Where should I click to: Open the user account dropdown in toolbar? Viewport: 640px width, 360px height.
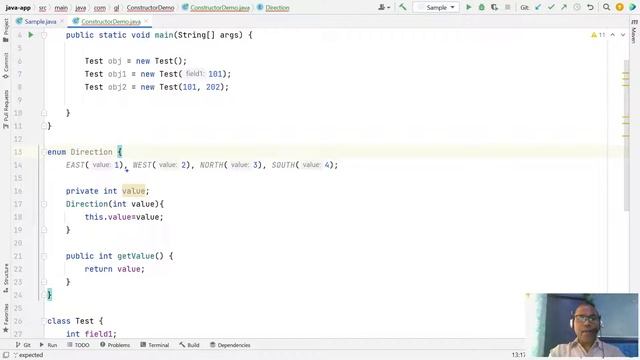tap(384, 7)
